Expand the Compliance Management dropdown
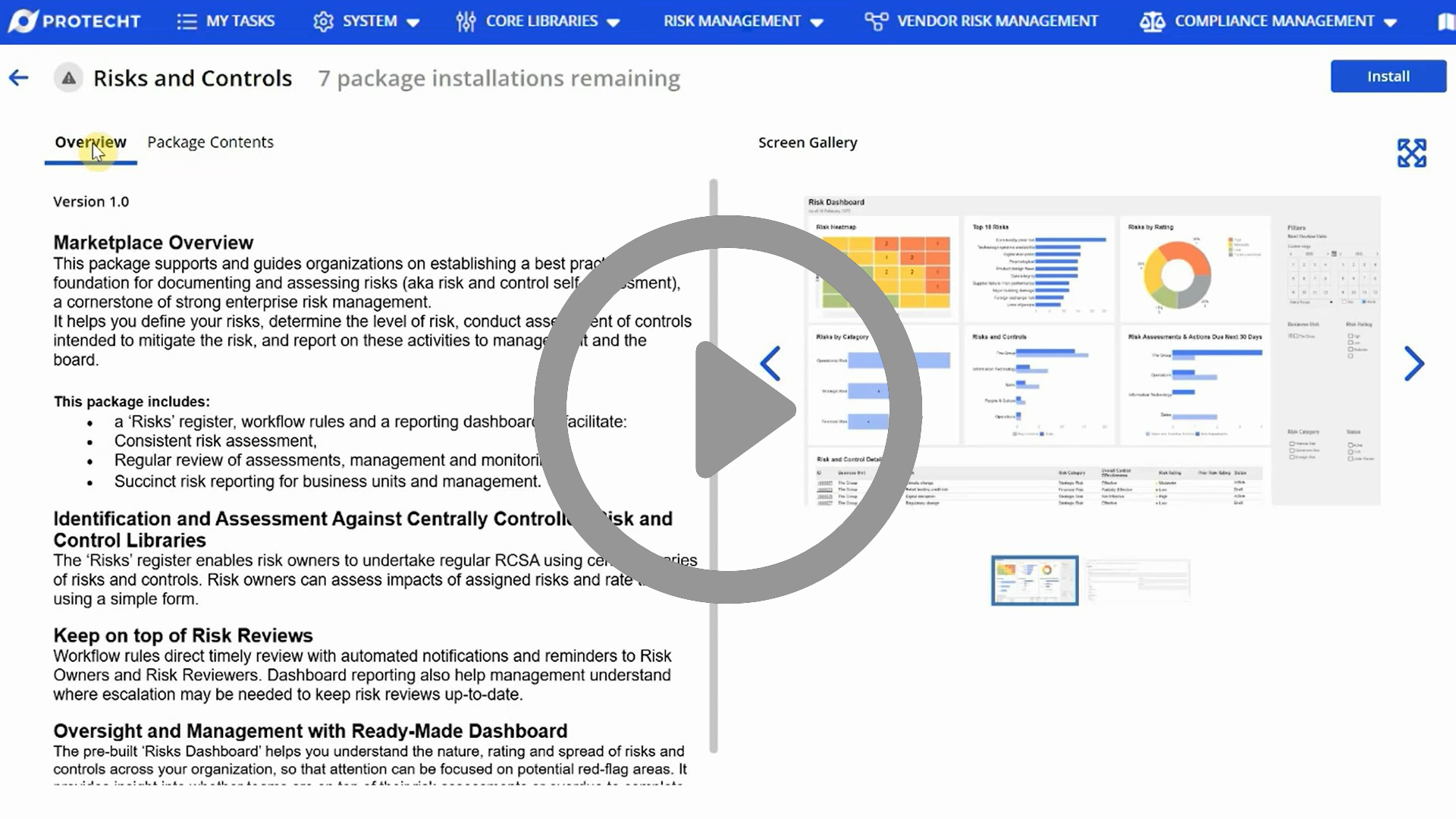 pos(1390,21)
